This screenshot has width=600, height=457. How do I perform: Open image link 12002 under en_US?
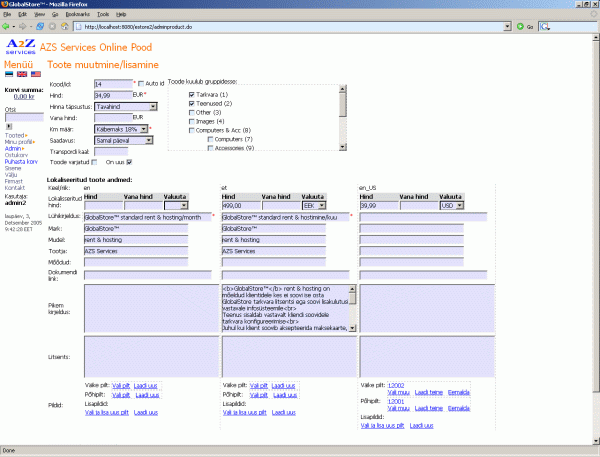(396, 385)
